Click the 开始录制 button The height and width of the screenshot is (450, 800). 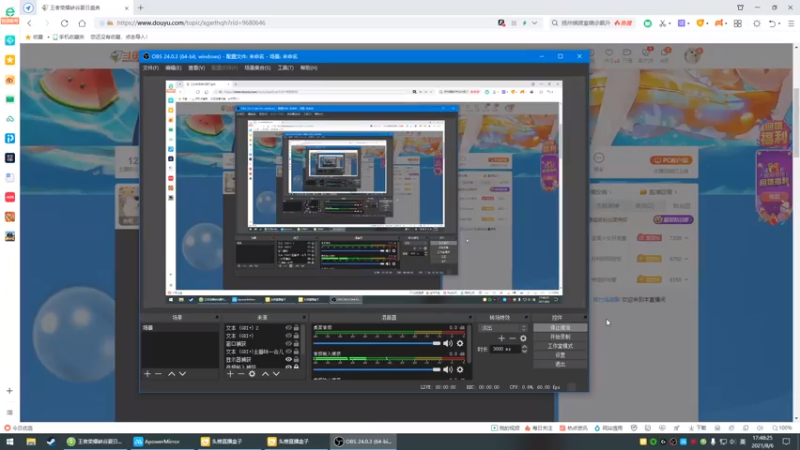click(560, 336)
